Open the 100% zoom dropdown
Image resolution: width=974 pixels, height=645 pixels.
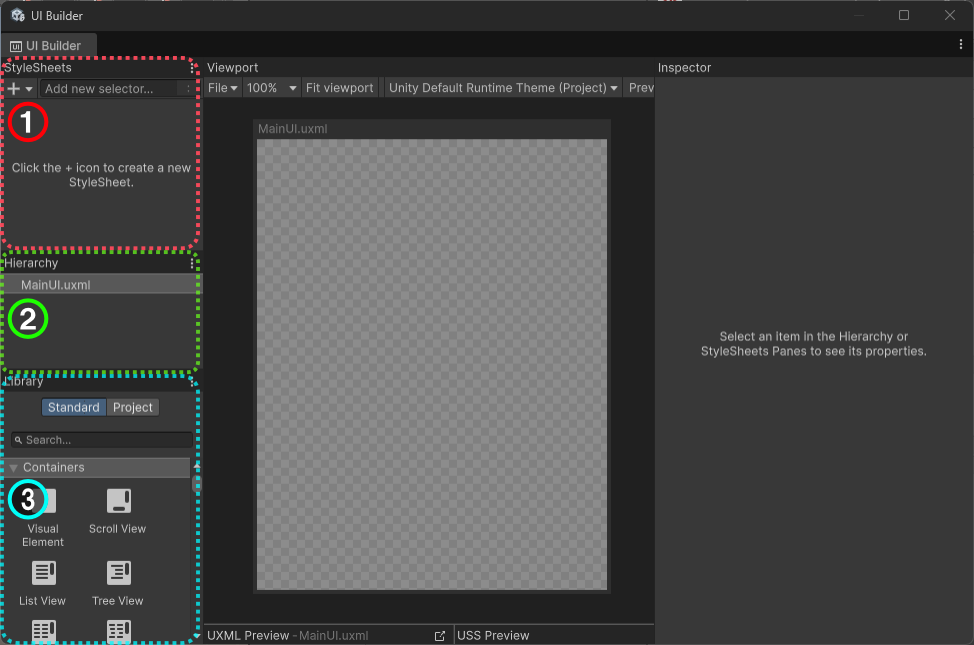click(272, 88)
